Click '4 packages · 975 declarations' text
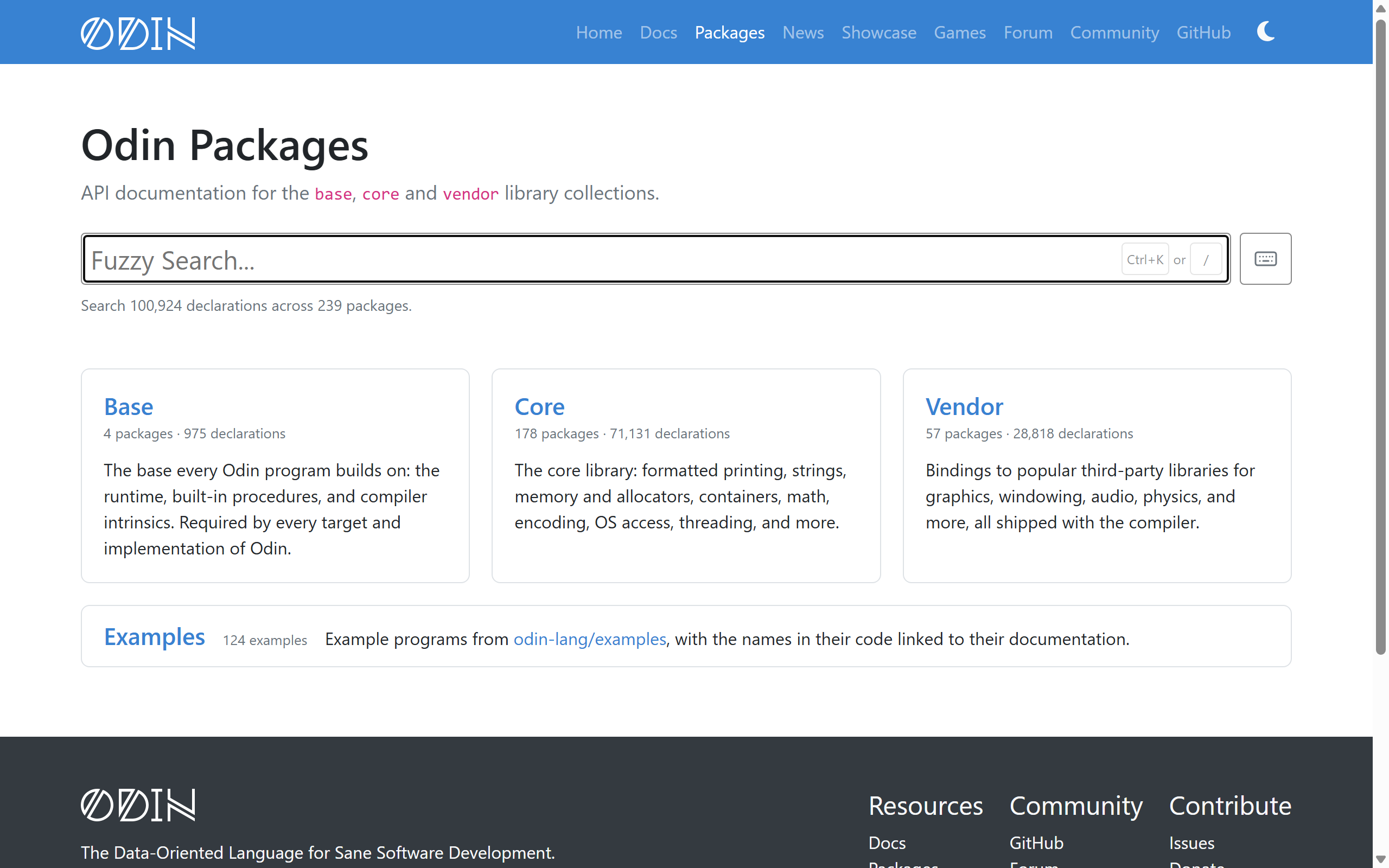 [195, 433]
